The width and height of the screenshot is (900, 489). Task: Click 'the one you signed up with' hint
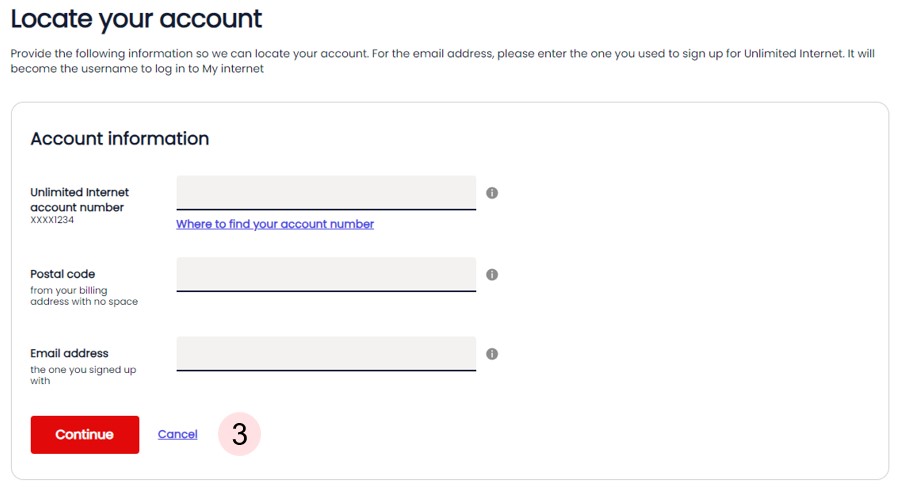click(83, 375)
